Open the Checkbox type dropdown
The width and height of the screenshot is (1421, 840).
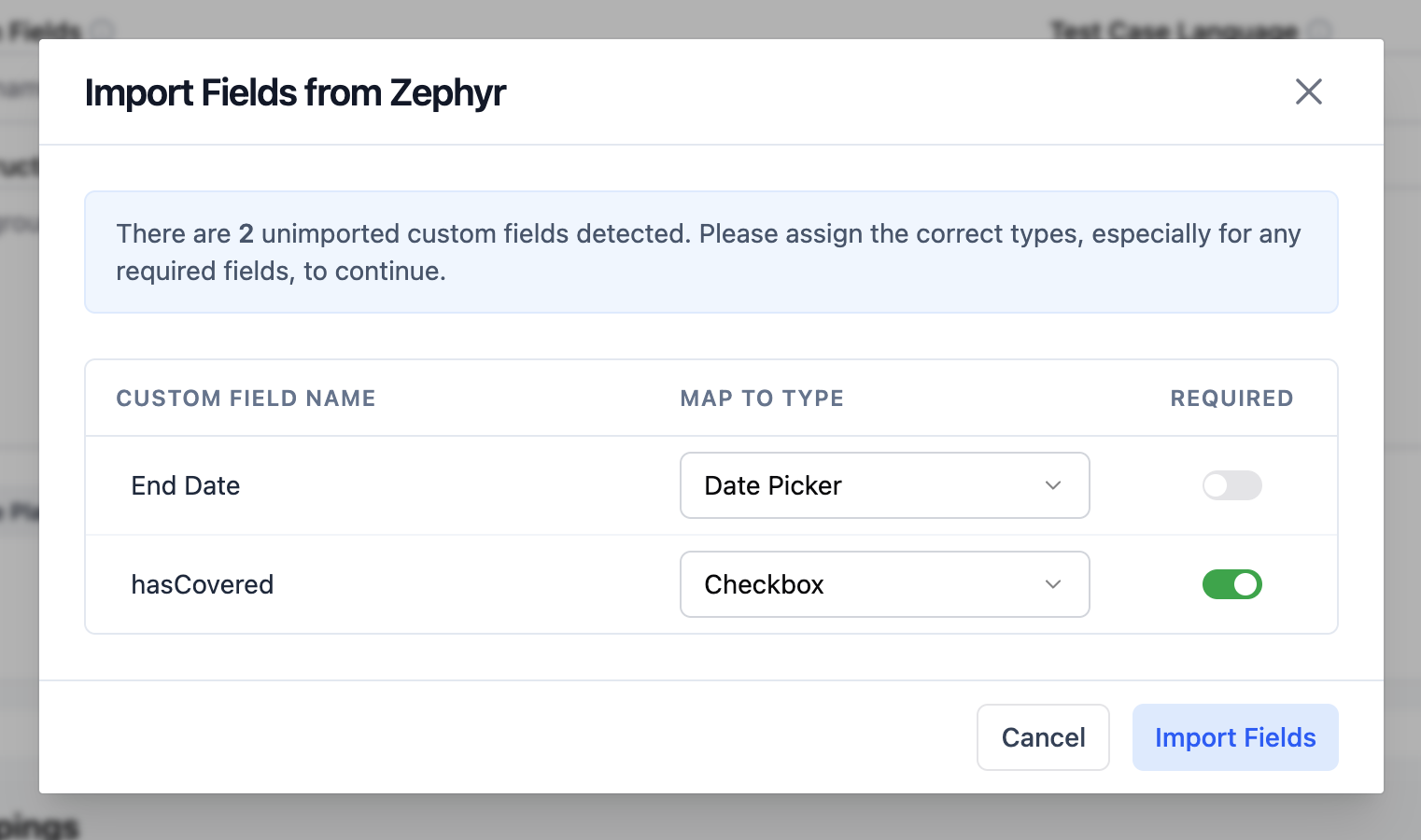[884, 584]
